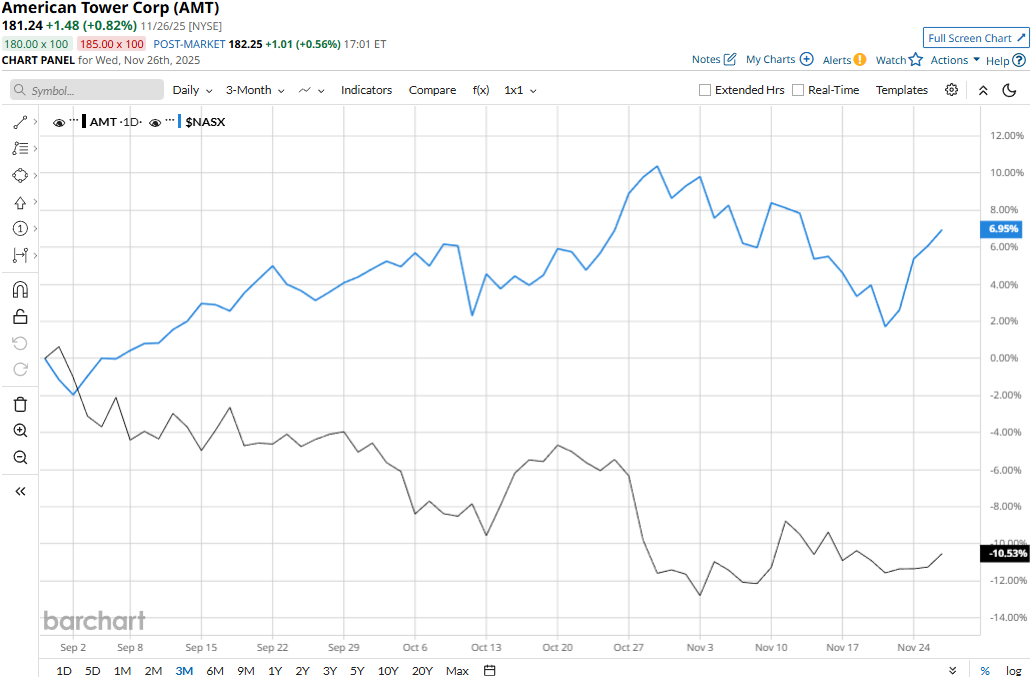Screen dimensions: 1032x677
Task: Select the arrow marker tool
Action: (20, 203)
